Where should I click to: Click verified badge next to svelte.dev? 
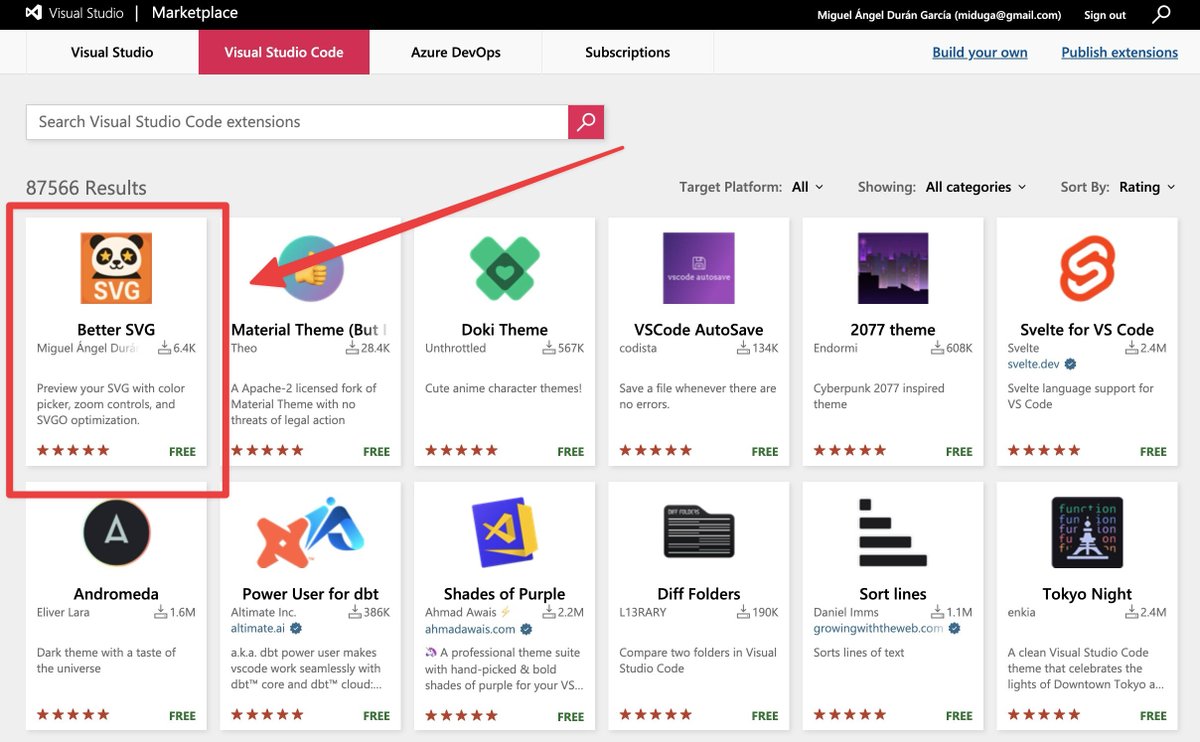pos(1070,364)
